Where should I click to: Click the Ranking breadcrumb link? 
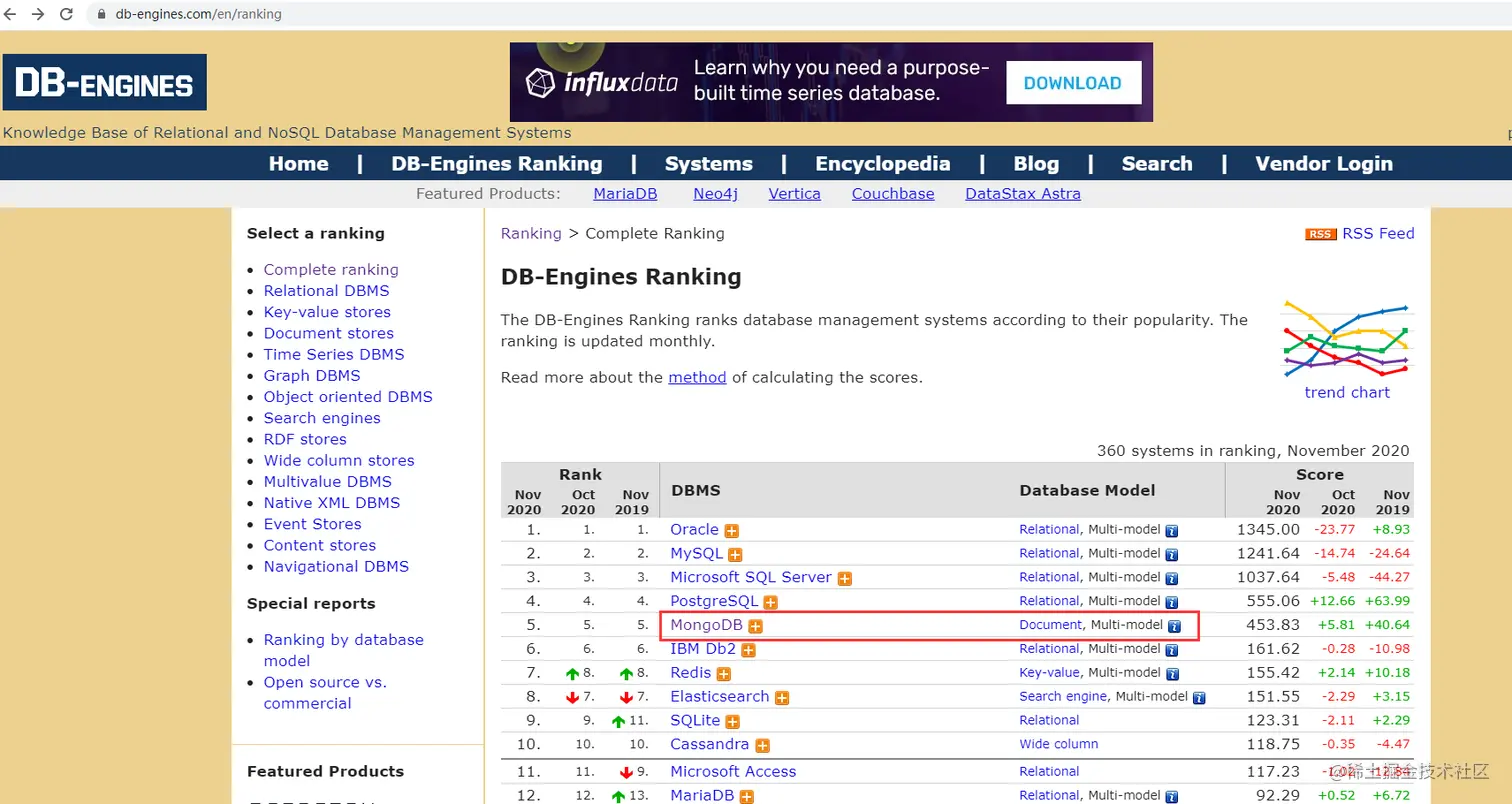click(x=531, y=234)
